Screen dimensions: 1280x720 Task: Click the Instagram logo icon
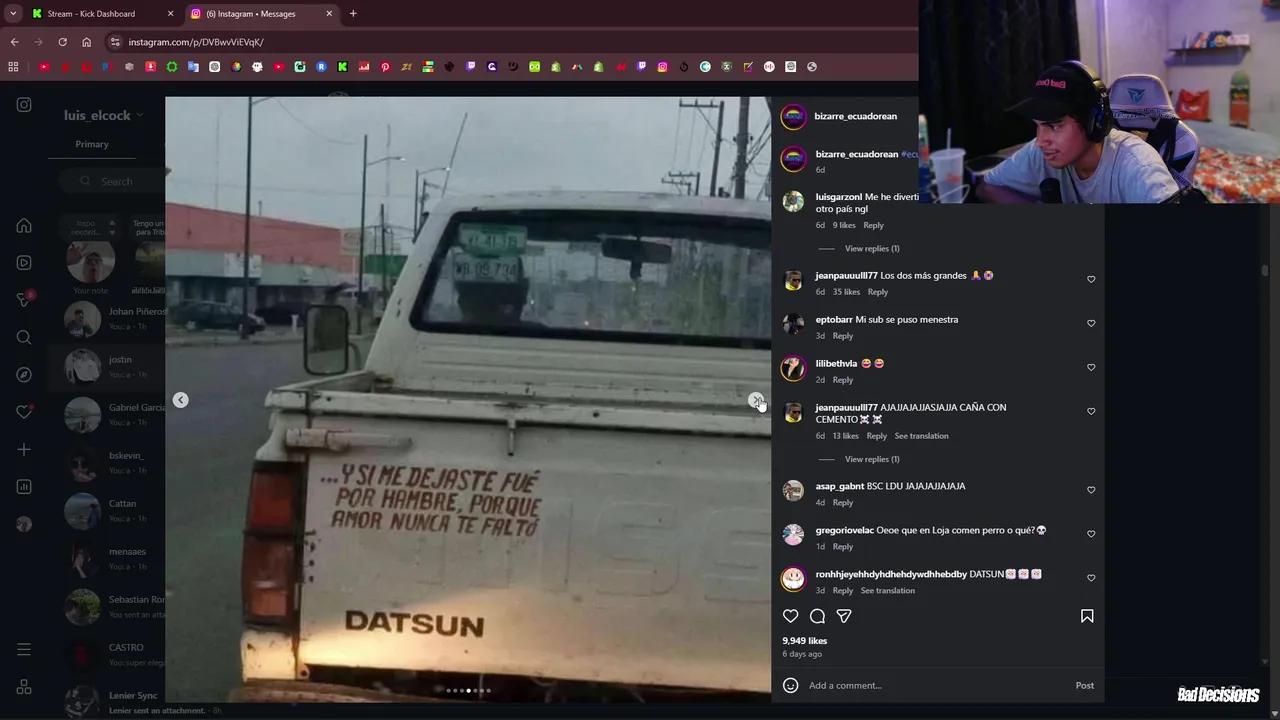pyautogui.click(x=24, y=105)
